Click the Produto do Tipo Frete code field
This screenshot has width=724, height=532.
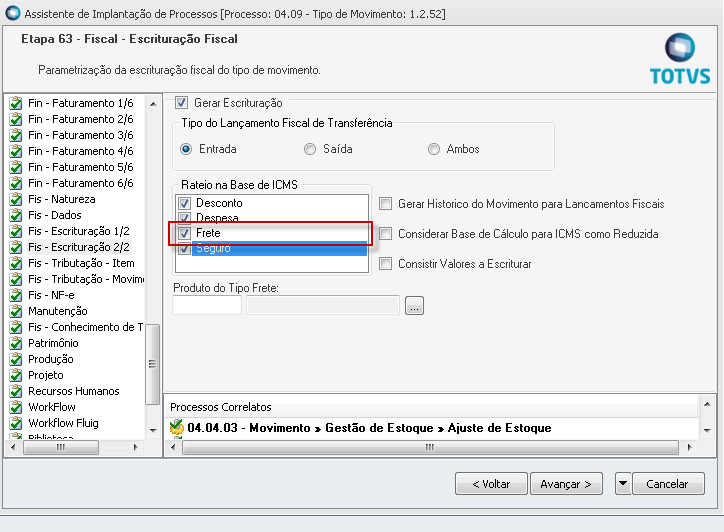click(x=207, y=305)
